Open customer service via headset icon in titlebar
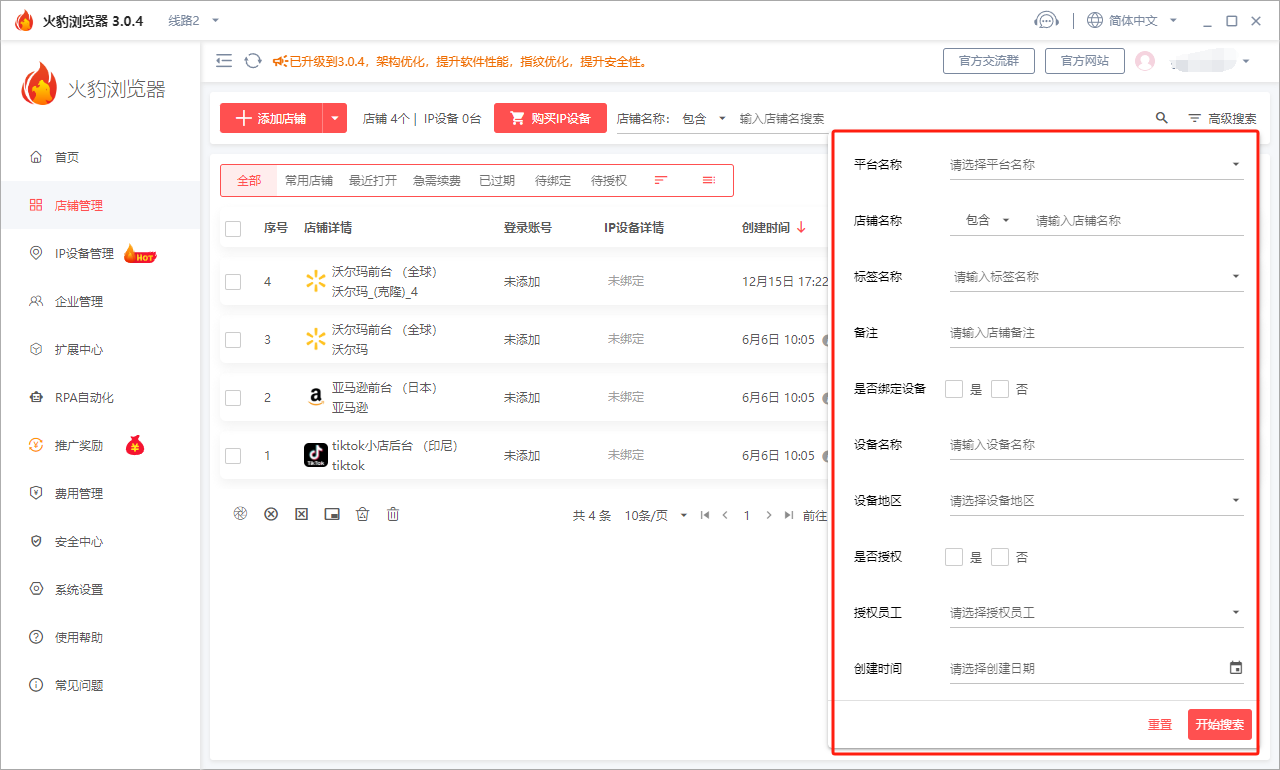Image resolution: width=1280 pixels, height=770 pixels. (x=1047, y=19)
